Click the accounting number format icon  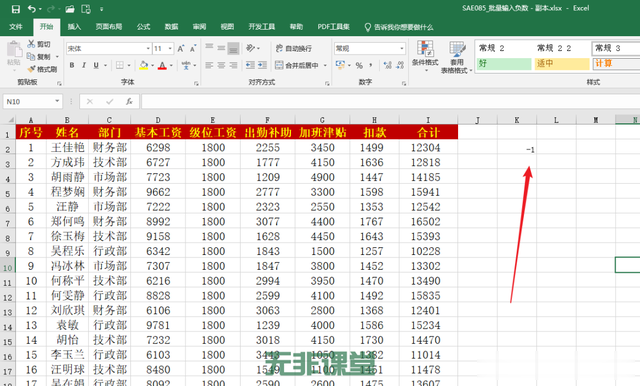(340, 65)
